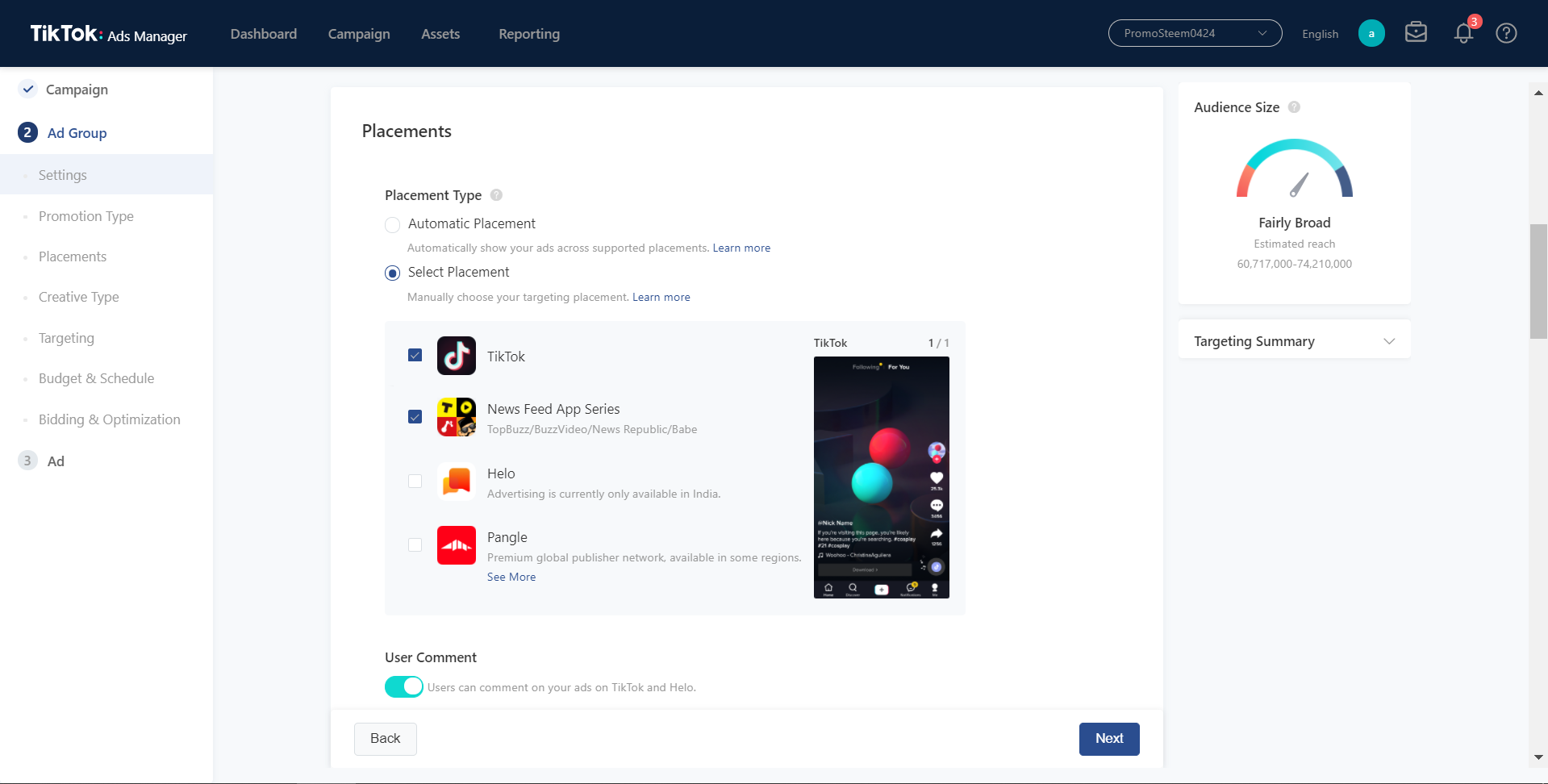Open the Assets menu
The image size is (1548, 784).
[x=440, y=34]
